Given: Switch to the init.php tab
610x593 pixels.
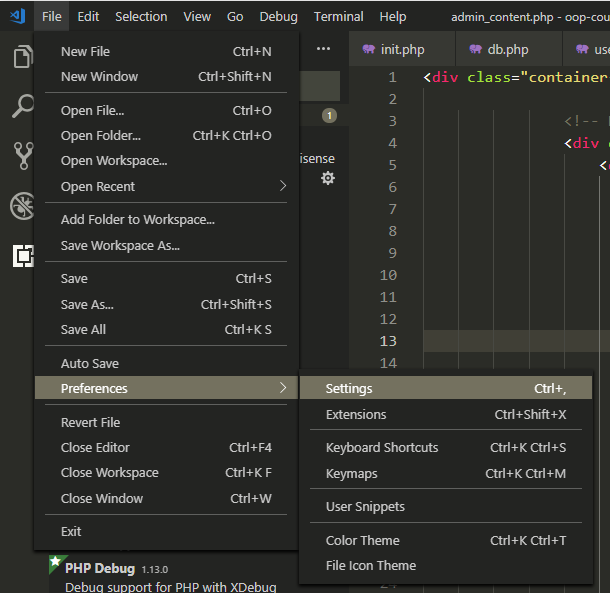Looking at the screenshot, I should pyautogui.click(x=401, y=49).
